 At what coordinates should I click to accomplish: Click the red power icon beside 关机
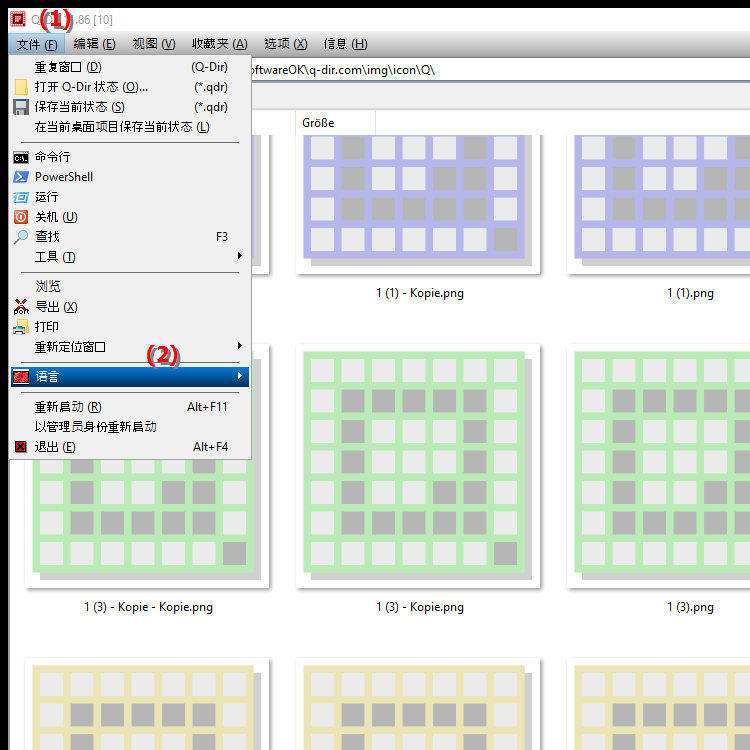(21, 217)
